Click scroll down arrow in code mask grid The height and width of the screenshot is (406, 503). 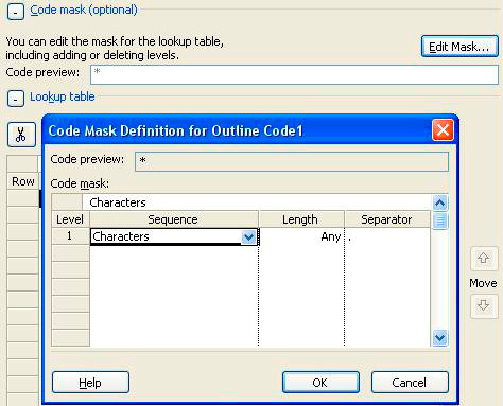[440, 338]
